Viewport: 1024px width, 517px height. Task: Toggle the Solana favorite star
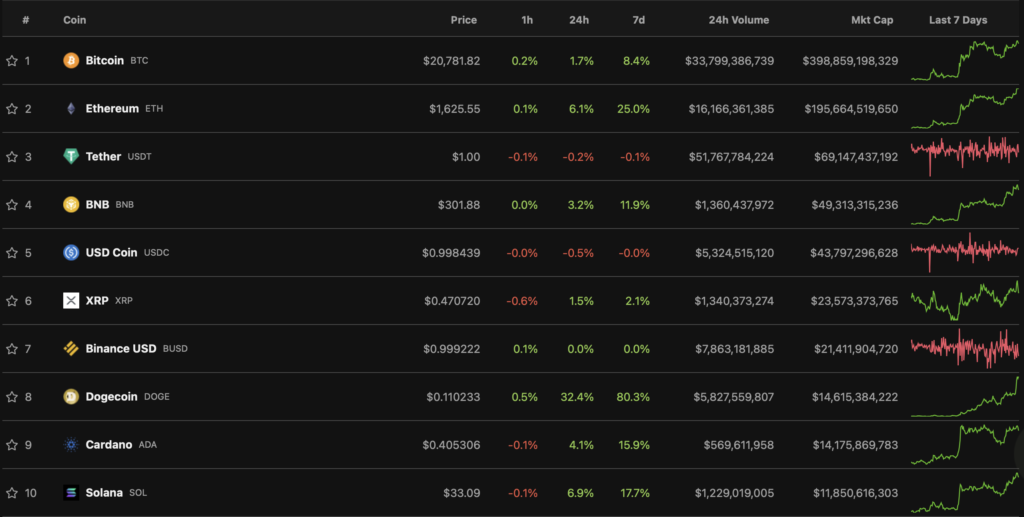pos(12,493)
